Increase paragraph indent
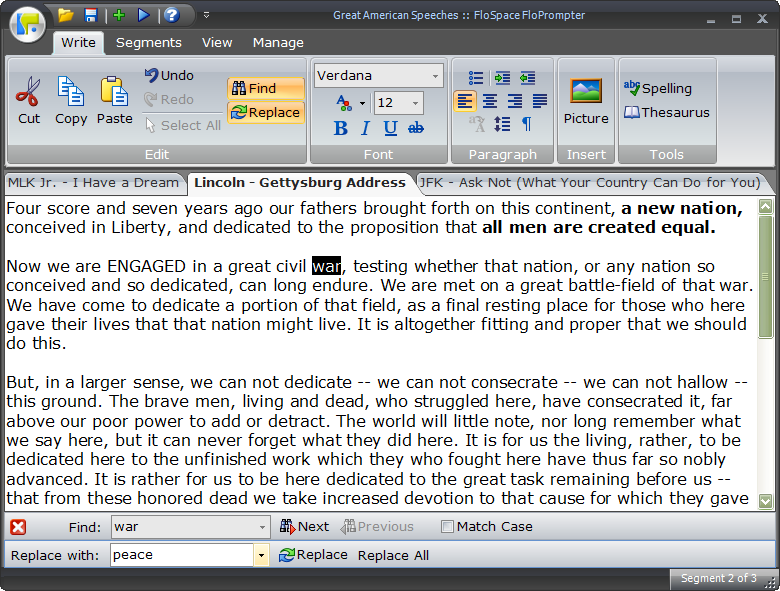The height and width of the screenshot is (591, 780). [502, 78]
